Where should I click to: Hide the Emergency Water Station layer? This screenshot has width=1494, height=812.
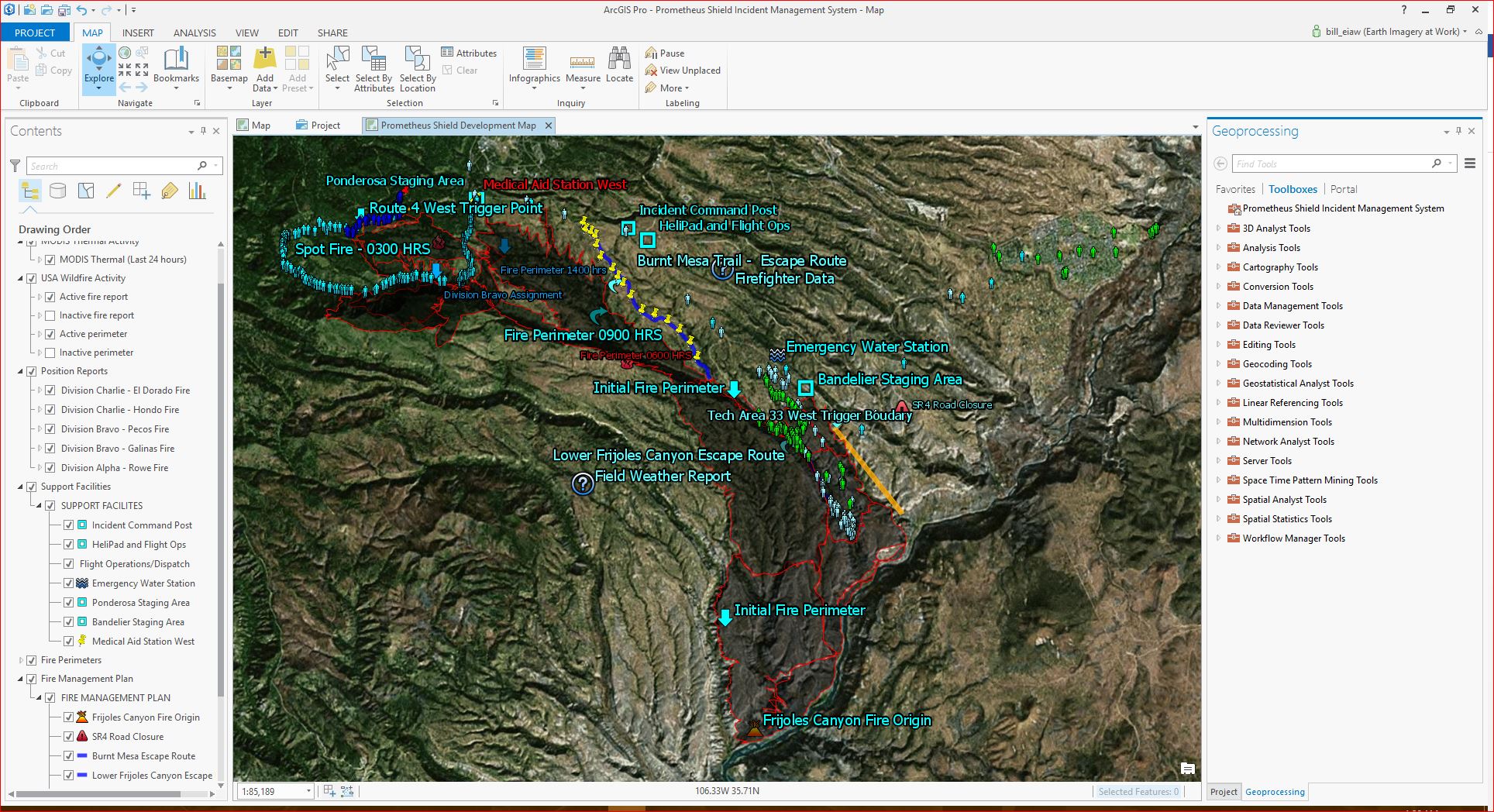(x=69, y=583)
